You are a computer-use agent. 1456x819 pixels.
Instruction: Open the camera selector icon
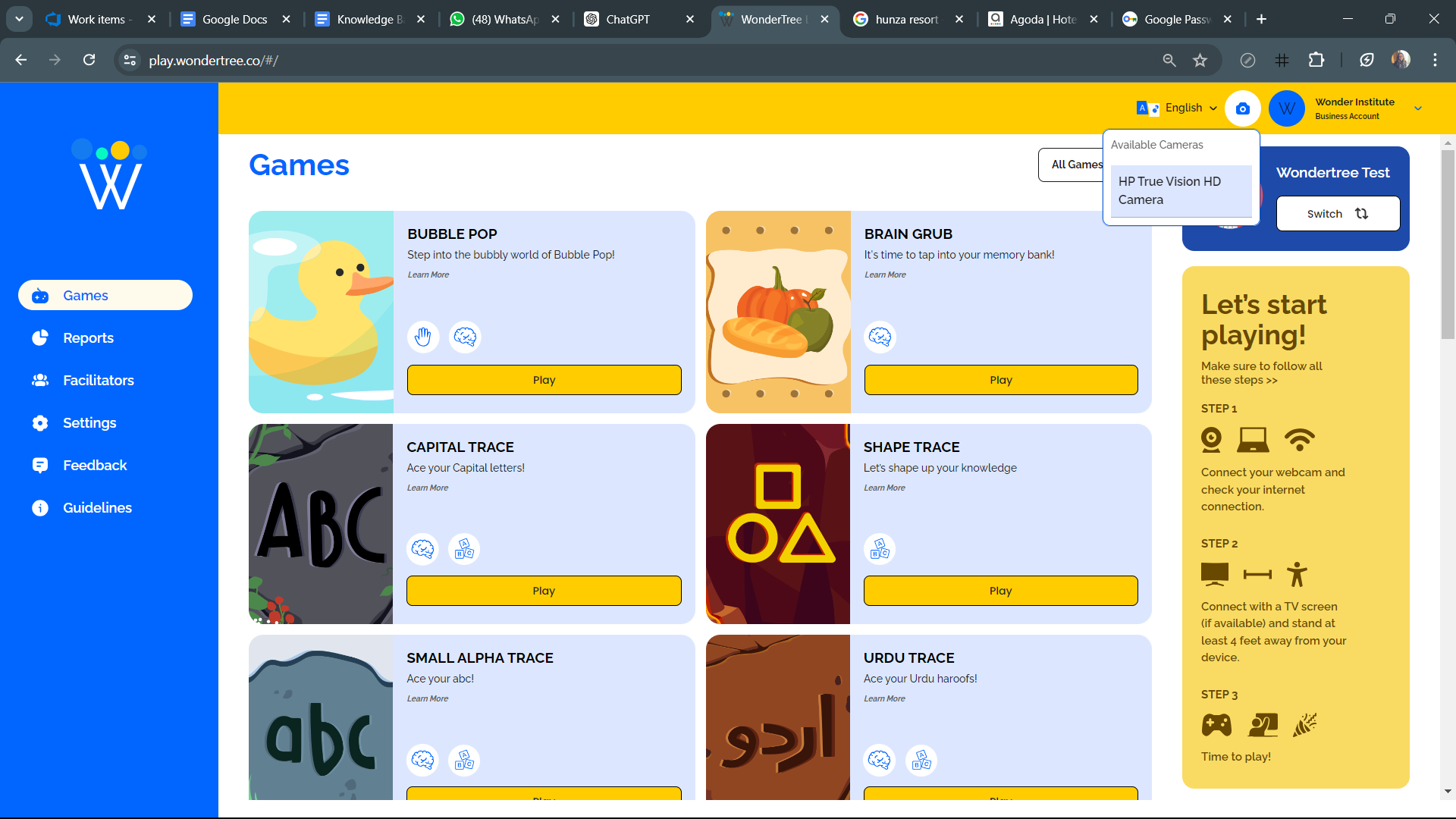pos(1242,108)
